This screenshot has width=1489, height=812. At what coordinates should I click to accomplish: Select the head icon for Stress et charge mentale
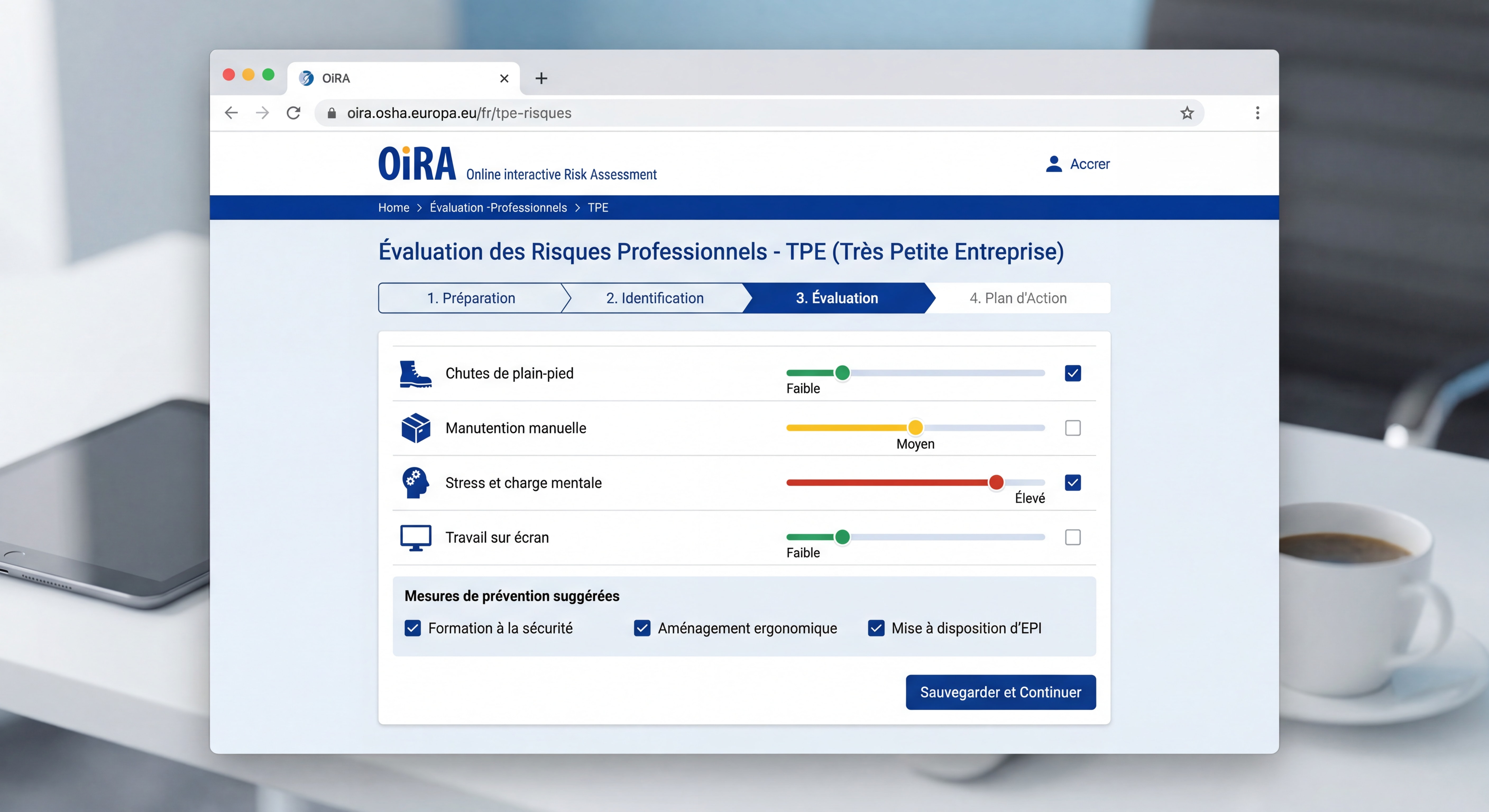coord(415,483)
